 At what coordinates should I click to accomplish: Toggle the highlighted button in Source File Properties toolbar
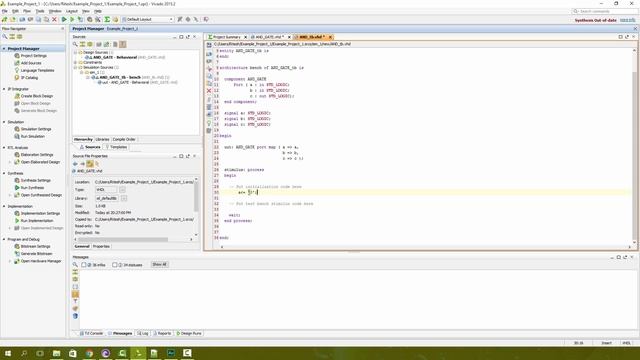tap(90, 164)
